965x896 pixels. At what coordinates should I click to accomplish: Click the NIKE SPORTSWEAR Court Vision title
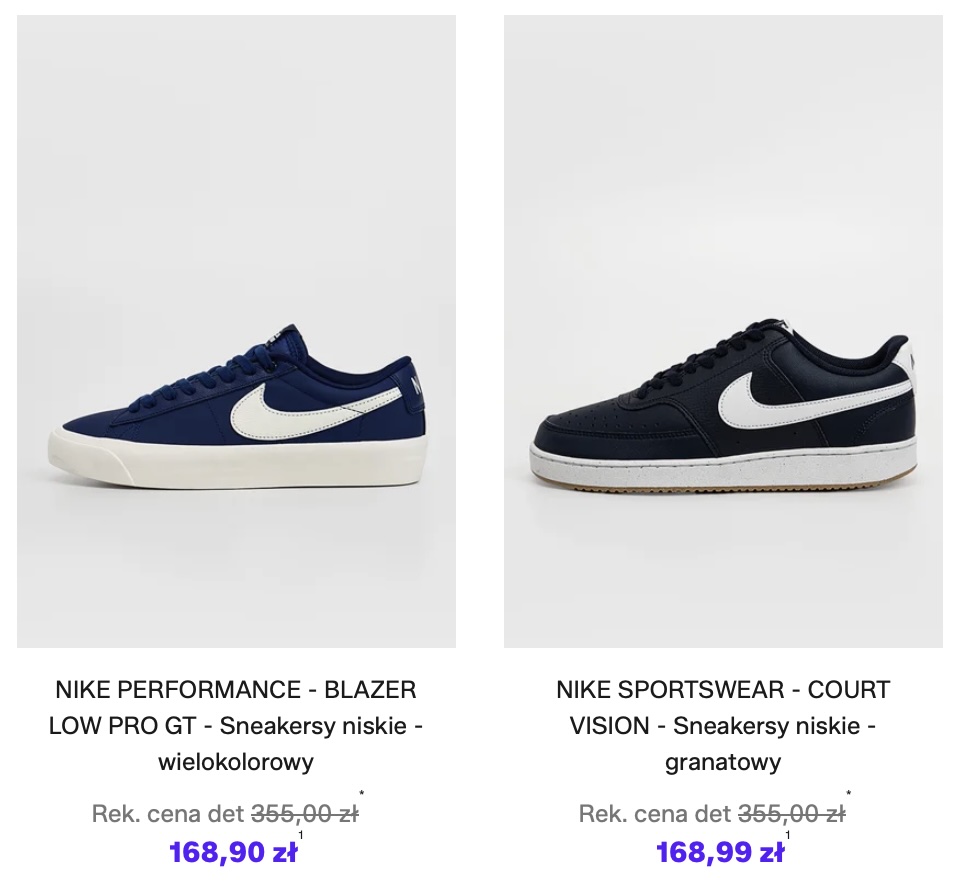coord(723,725)
